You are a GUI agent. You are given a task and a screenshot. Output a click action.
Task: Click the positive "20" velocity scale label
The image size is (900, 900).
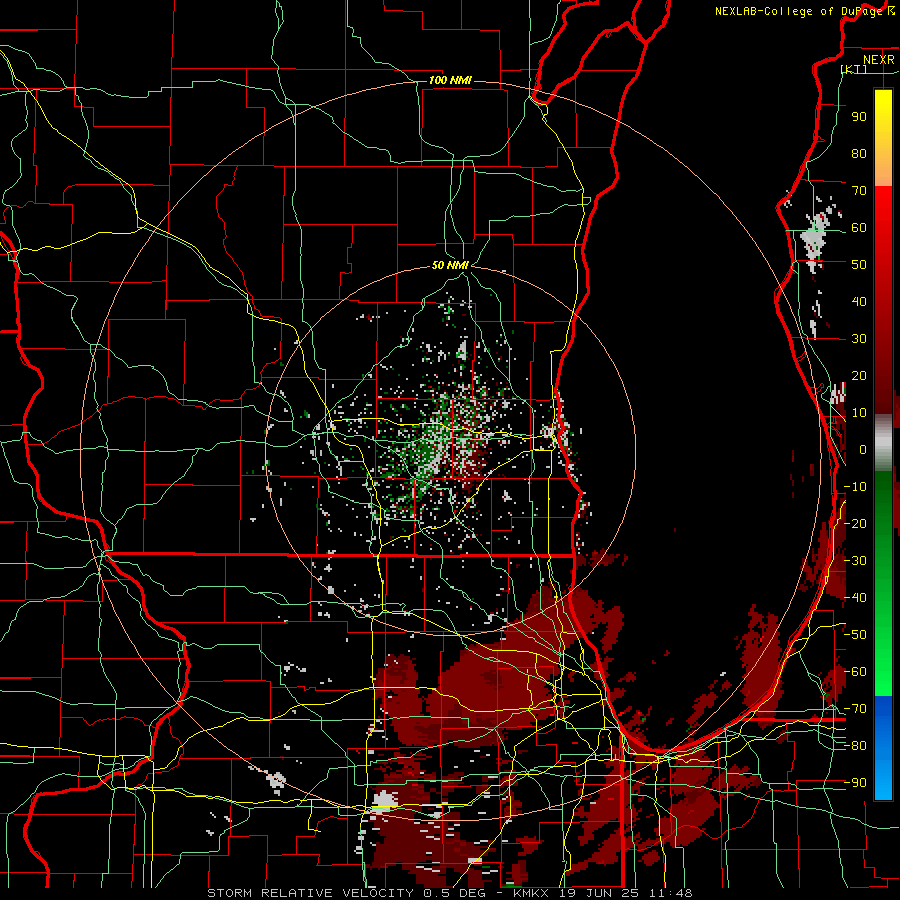point(859,375)
